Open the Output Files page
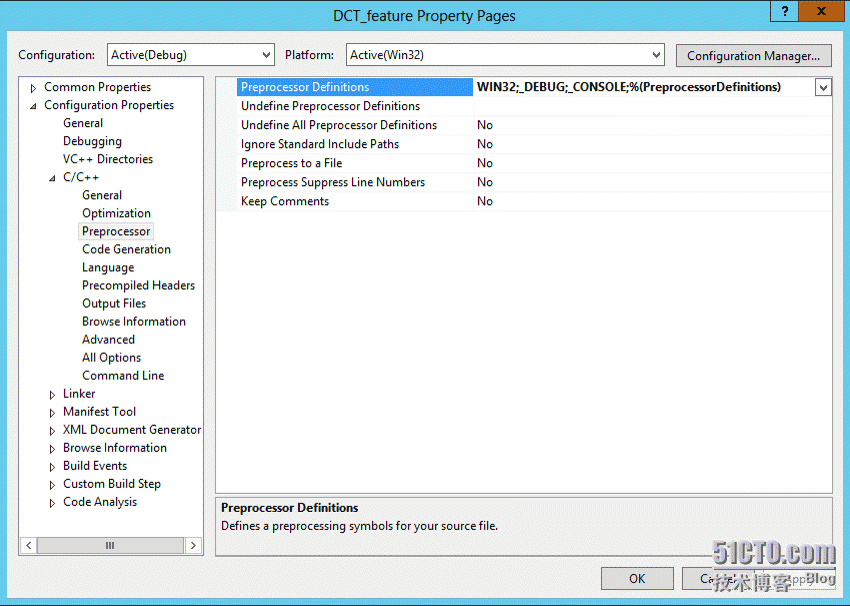 (x=114, y=304)
